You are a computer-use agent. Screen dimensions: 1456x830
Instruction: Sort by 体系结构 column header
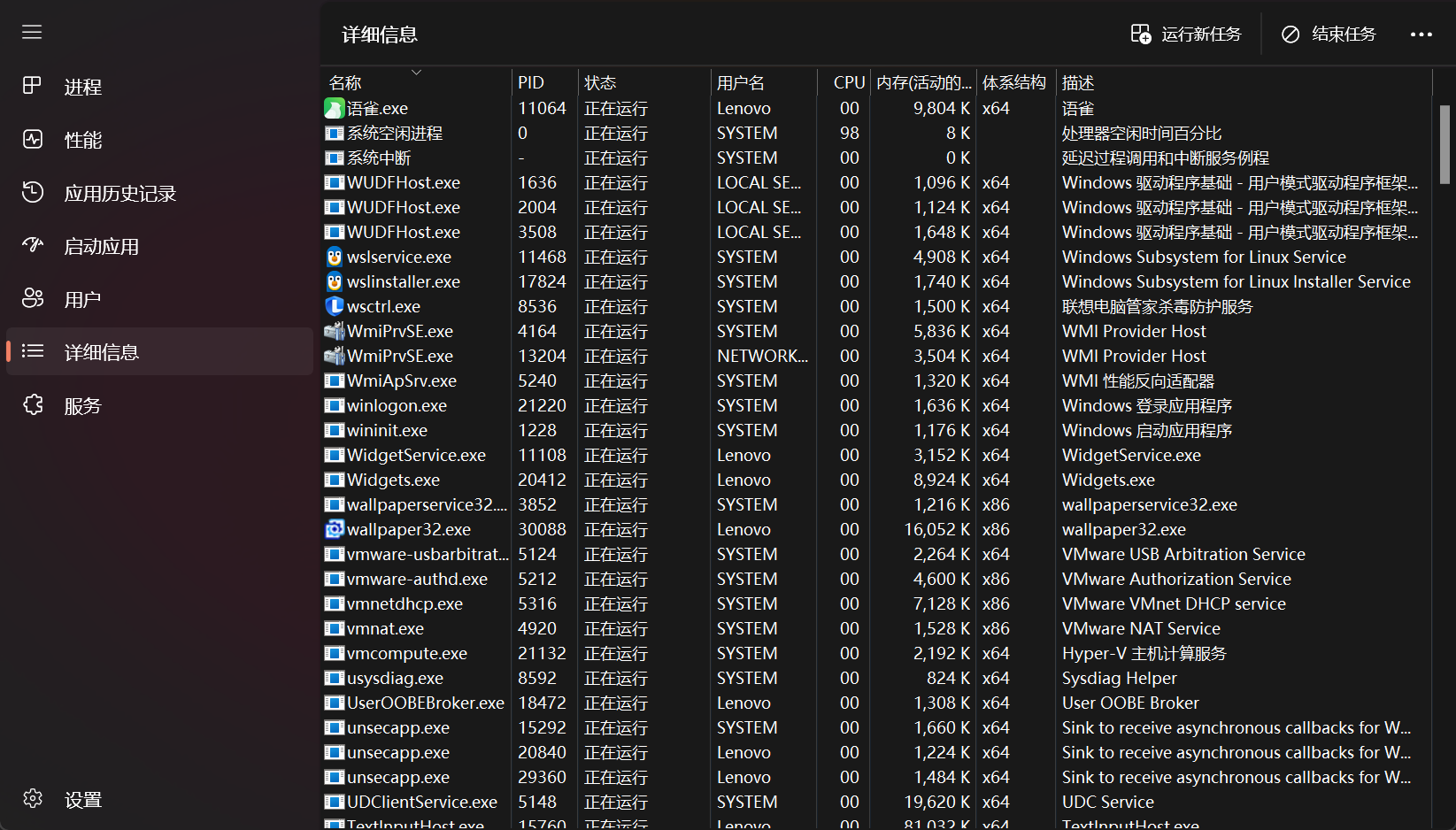[x=1016, y=82]
